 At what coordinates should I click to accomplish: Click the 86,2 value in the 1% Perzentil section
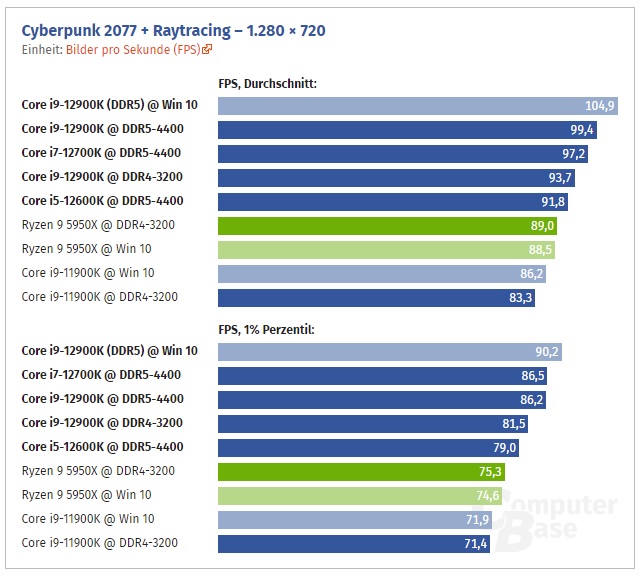click(531, 400)
